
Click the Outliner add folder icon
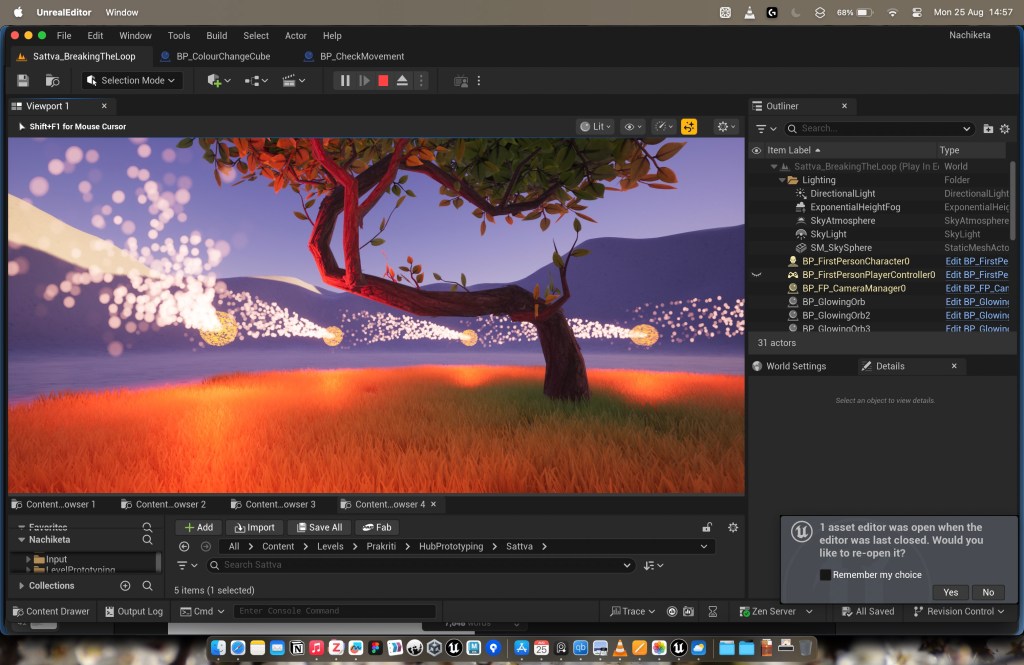pos(988,129)
